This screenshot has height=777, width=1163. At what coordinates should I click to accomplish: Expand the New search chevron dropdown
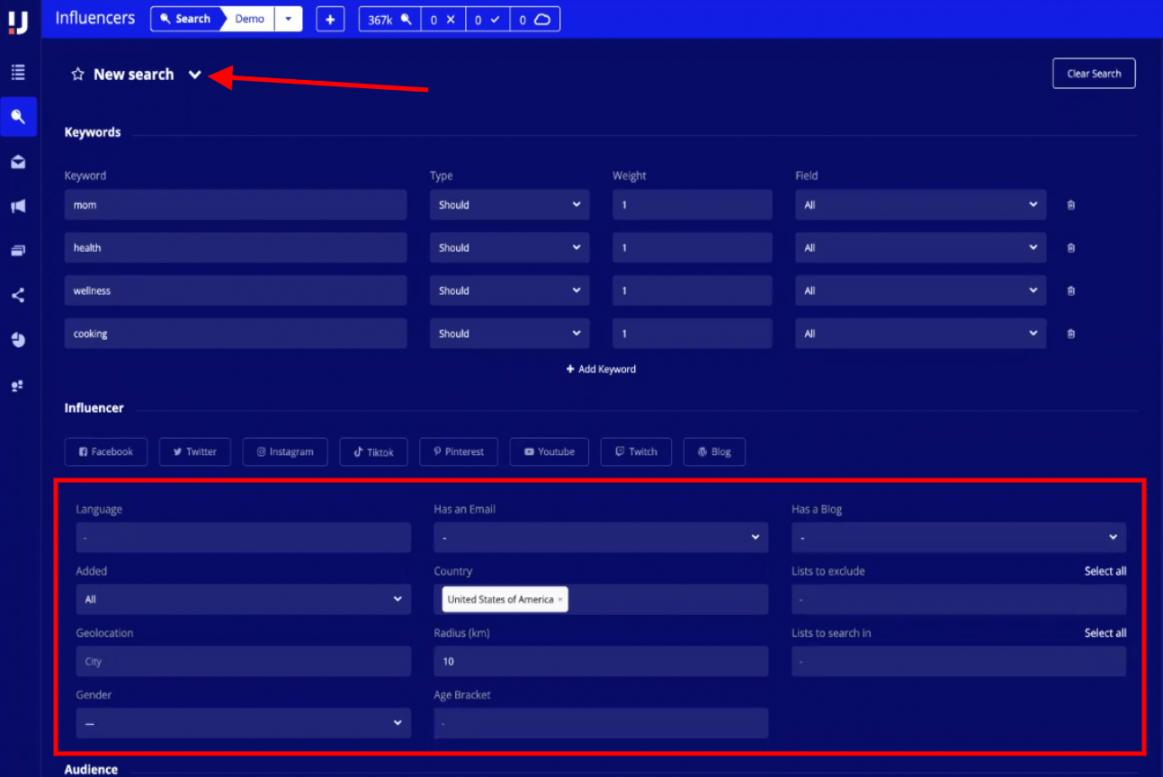(195, 75)
